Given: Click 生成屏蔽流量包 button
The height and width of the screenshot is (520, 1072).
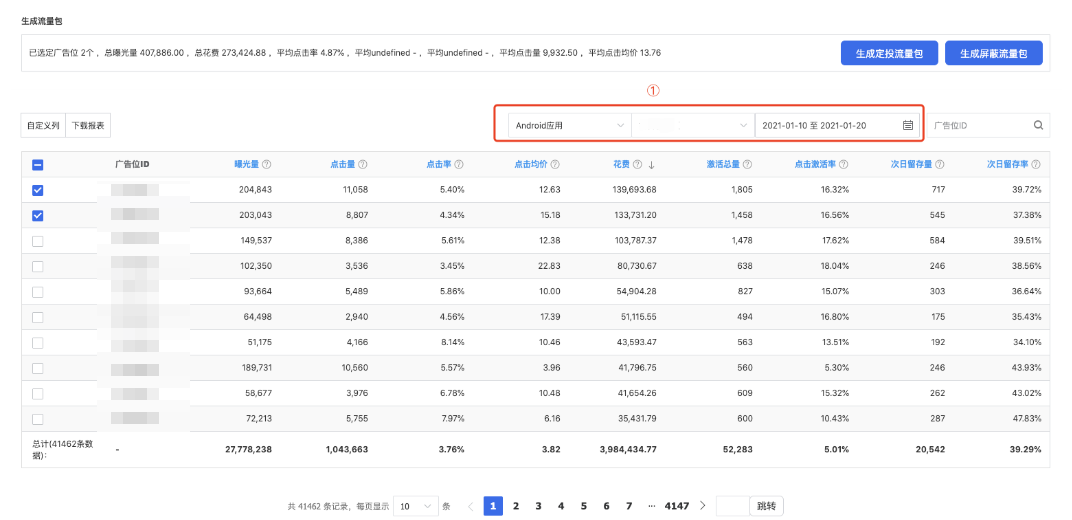Looking at the screenshot, I should pos(994,53).
